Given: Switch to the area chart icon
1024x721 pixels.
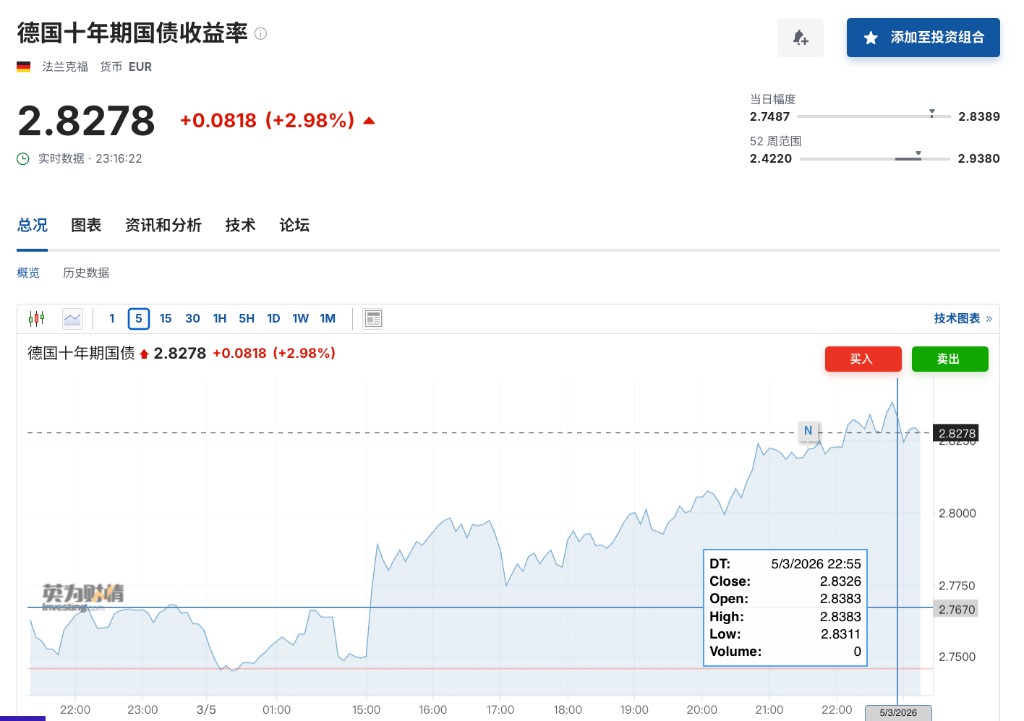Looking at the screenshot, I should coord(72,319).
